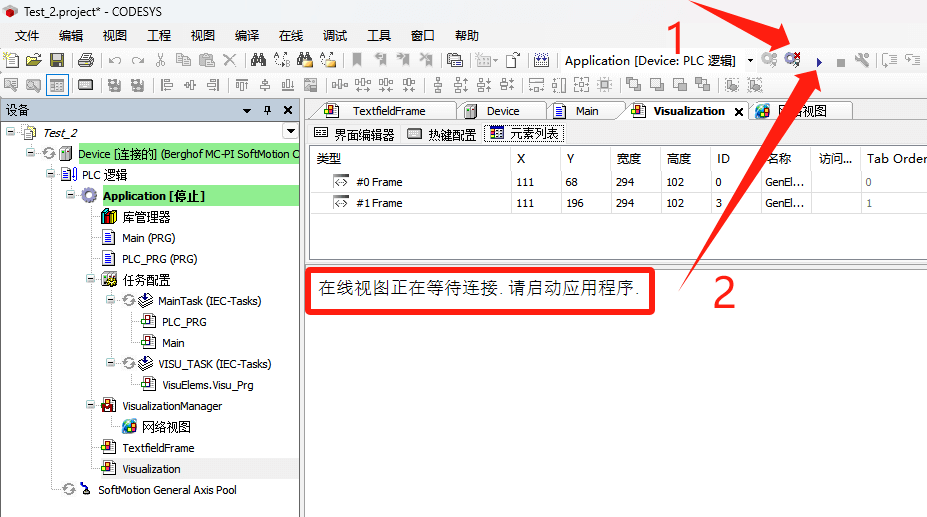
Task: Open a project with the folder icon
Action: 34,61
